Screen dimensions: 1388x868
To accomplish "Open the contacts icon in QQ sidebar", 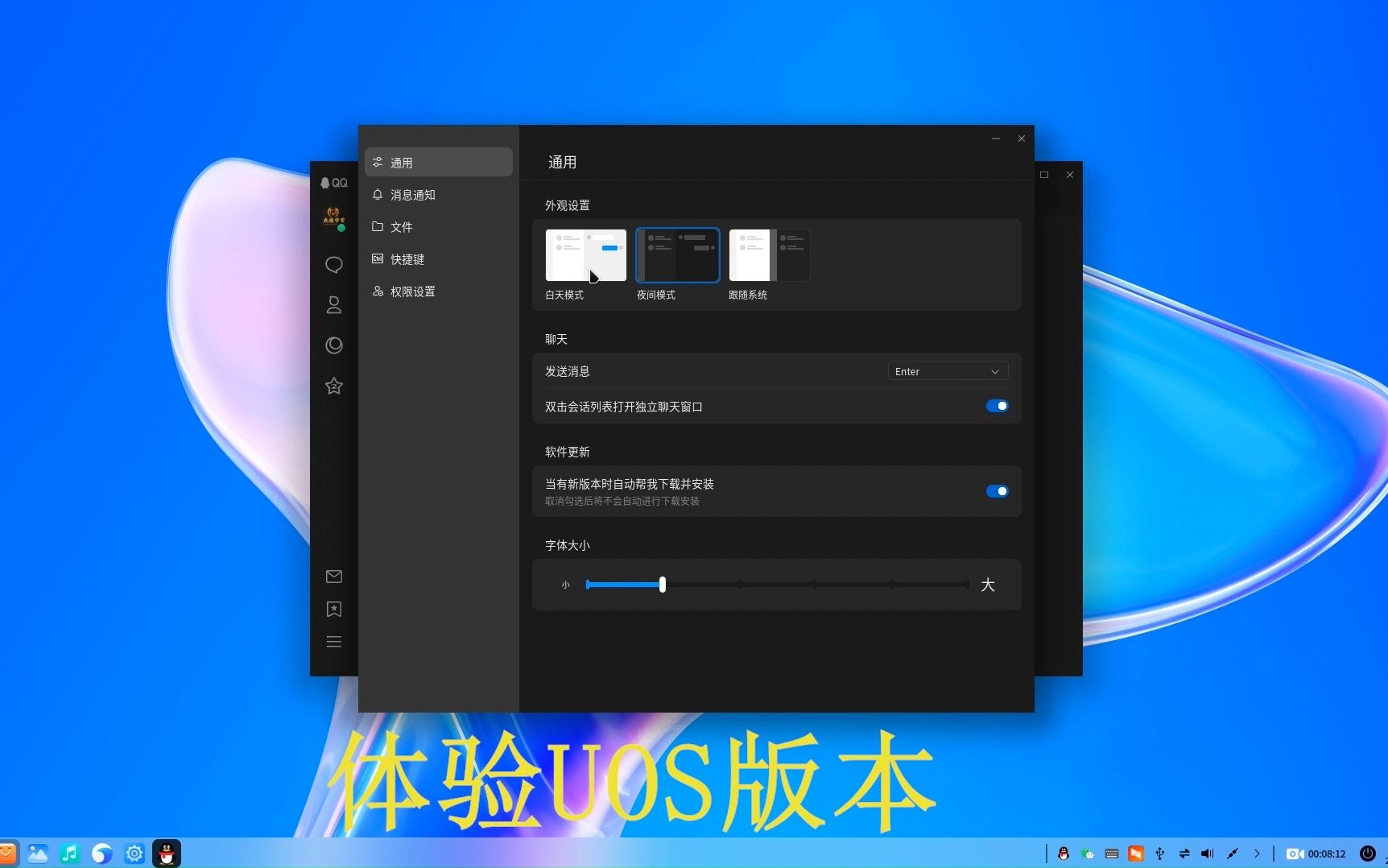I will [334, 305].
